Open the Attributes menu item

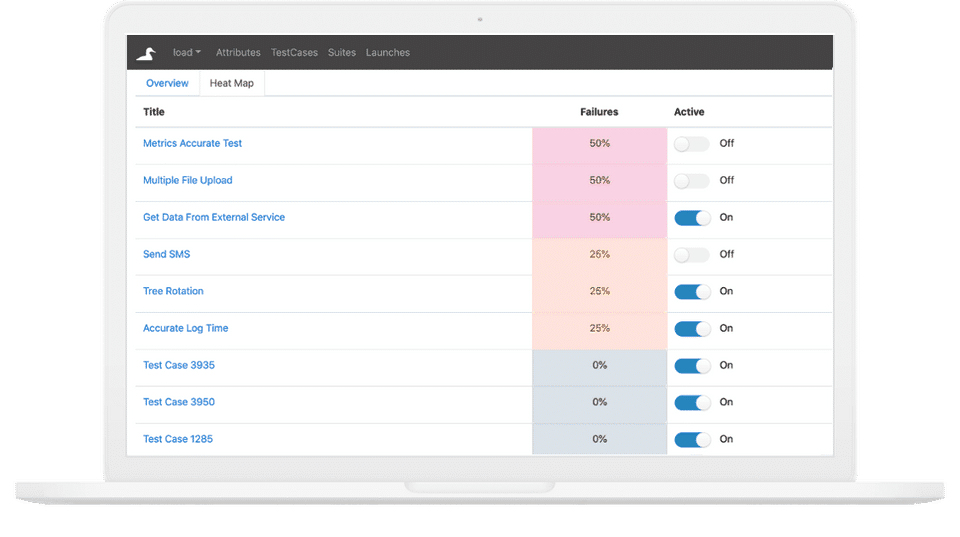coord(238,53)
